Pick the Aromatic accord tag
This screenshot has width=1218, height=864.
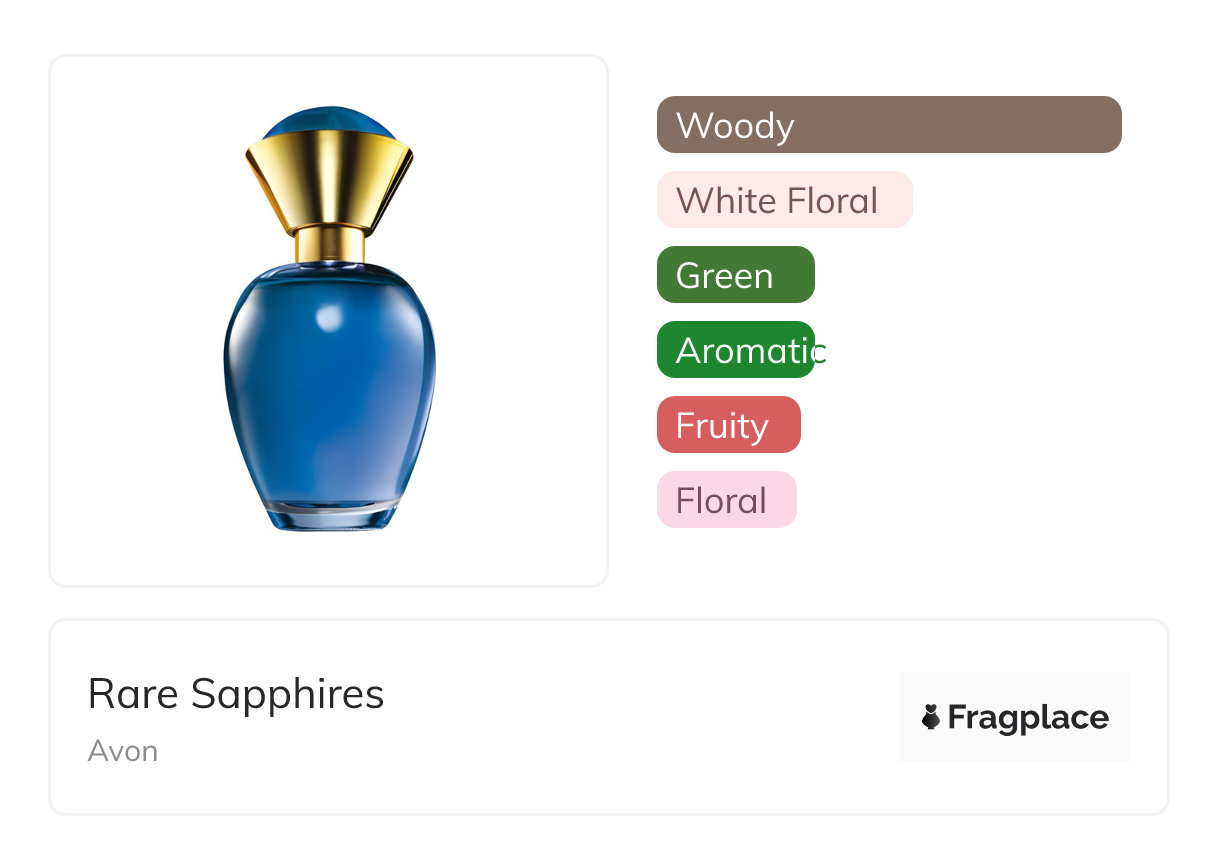735,350
